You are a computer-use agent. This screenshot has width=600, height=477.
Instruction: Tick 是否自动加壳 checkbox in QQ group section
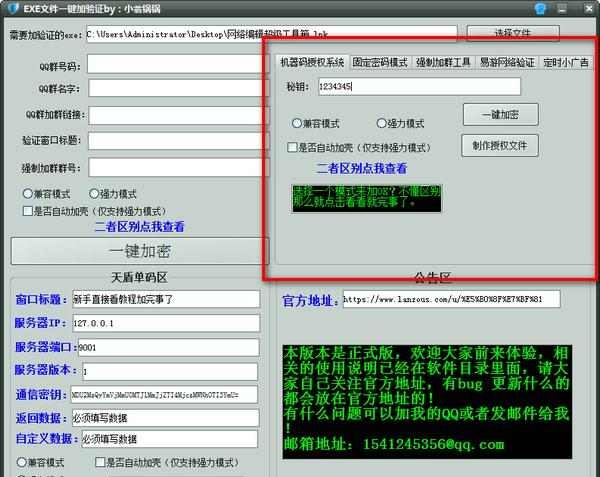coord(28,211)
